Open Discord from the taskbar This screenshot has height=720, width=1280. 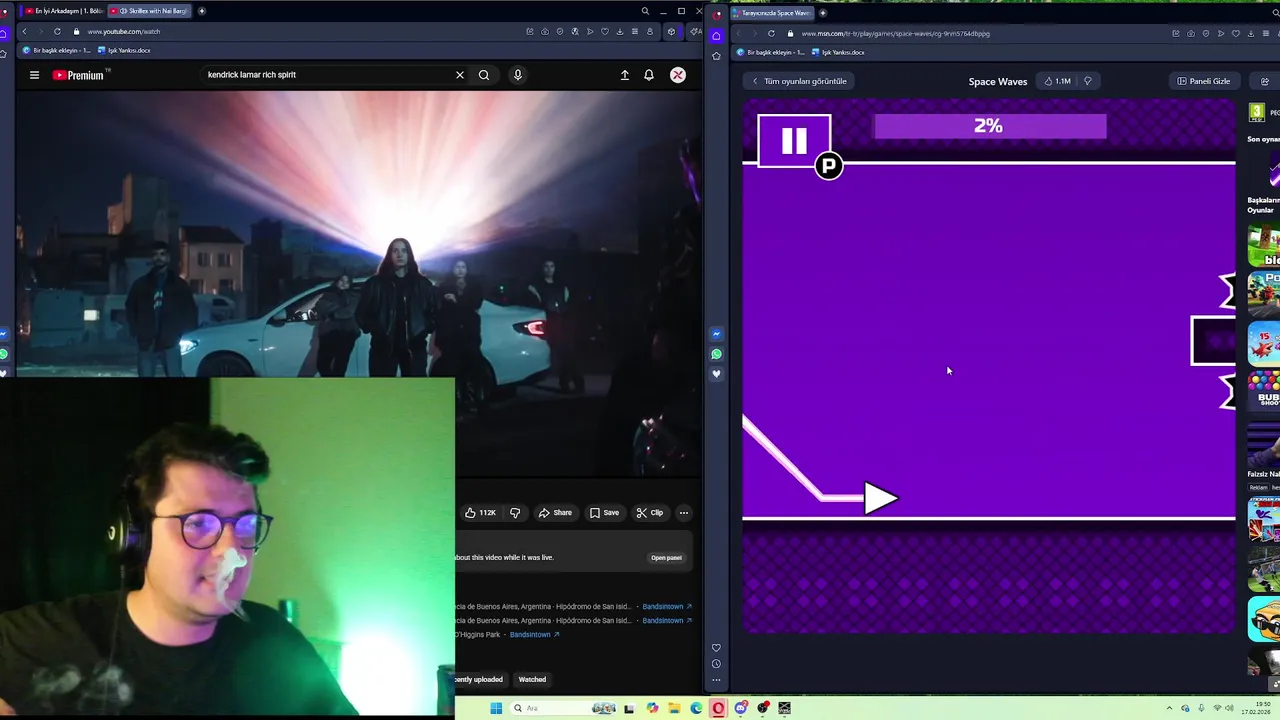coord(741,708)
